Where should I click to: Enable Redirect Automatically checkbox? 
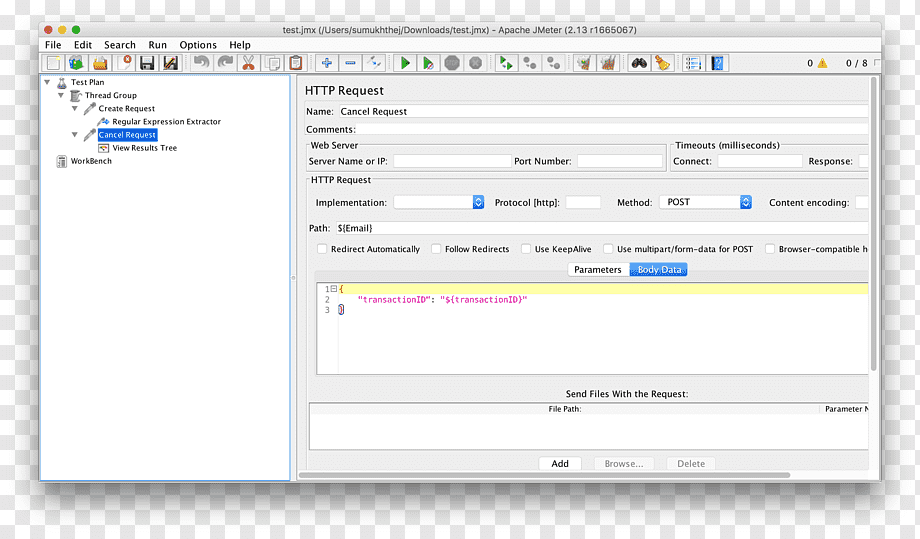(322, 249)
